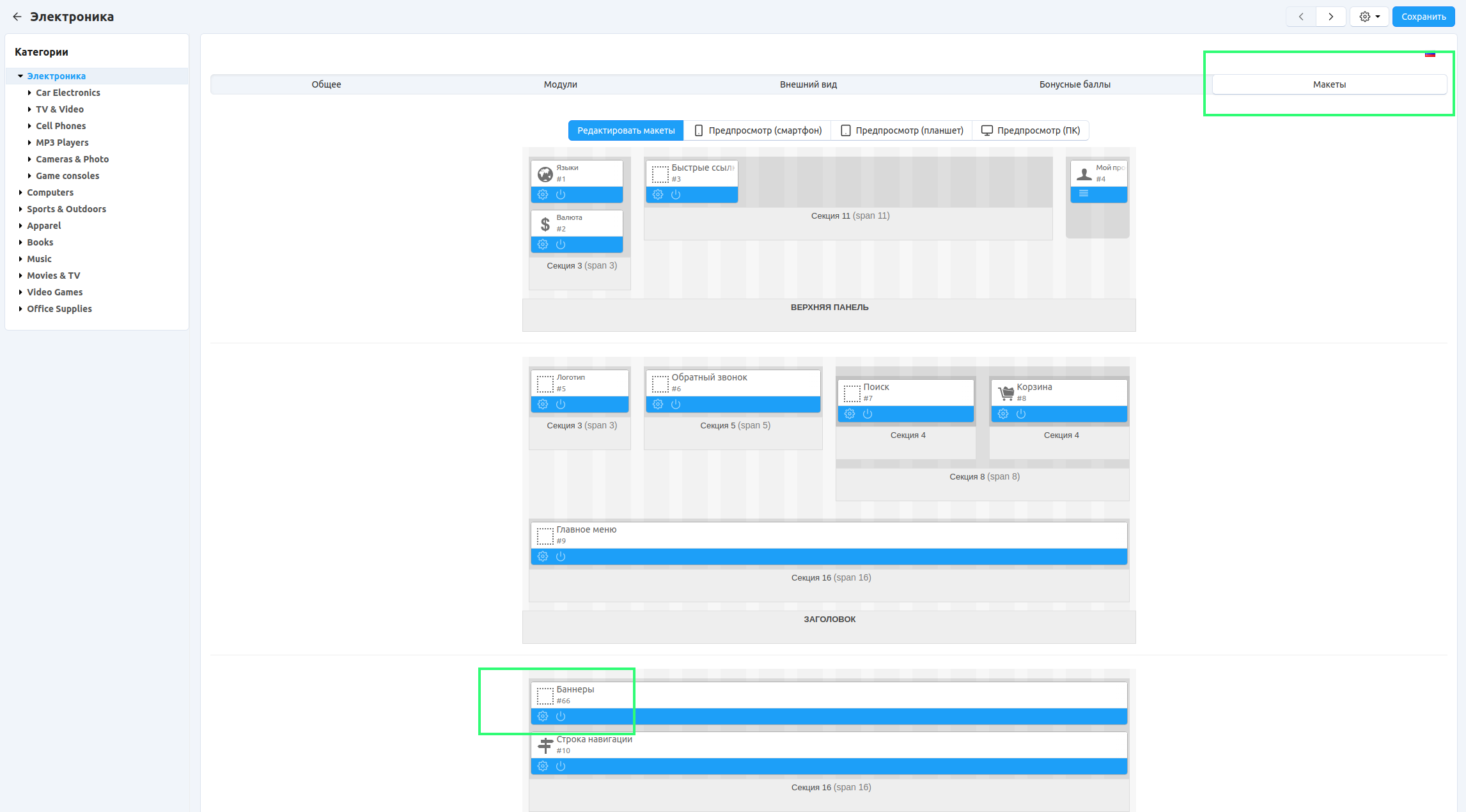Go to next category with right chevron
Viewport: 1466px width, 812px height.
pyautogui.click(x=1331, y=17)
